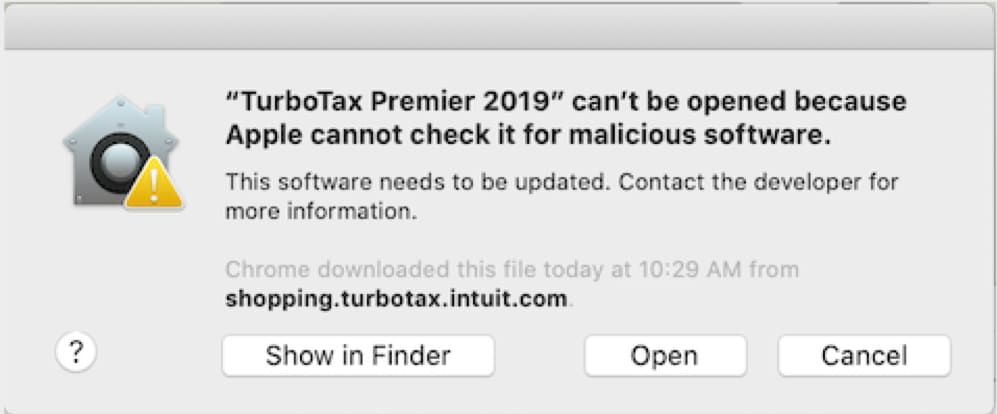Click the "more information." text line

coord(321,211)
